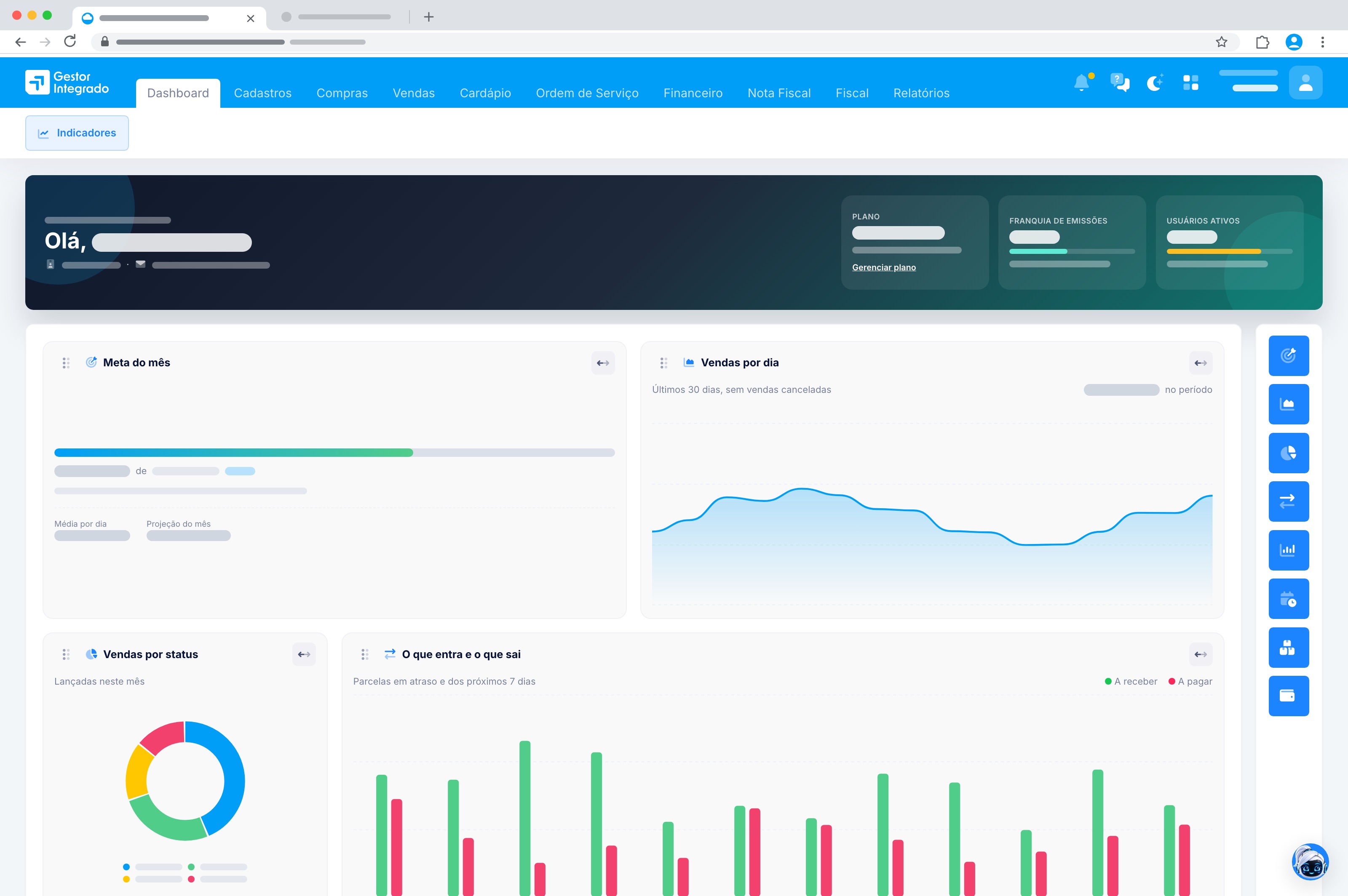
Task: Click the Gerenciar plano link
Action: (x=884, y=267)
